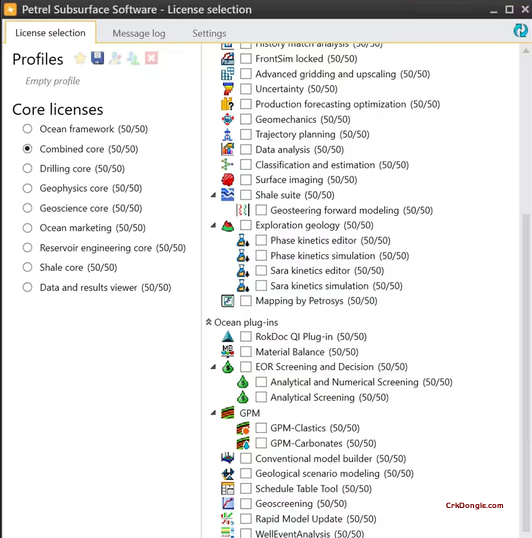Image resolution: width=532 pixels, height=538 pixels.
Task: Click the Phase kinetics editor flask icon
Action: (243, 240)
